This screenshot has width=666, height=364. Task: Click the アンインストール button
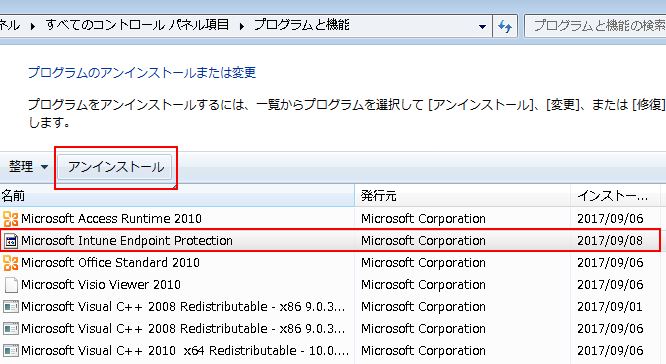pos(116,167)
